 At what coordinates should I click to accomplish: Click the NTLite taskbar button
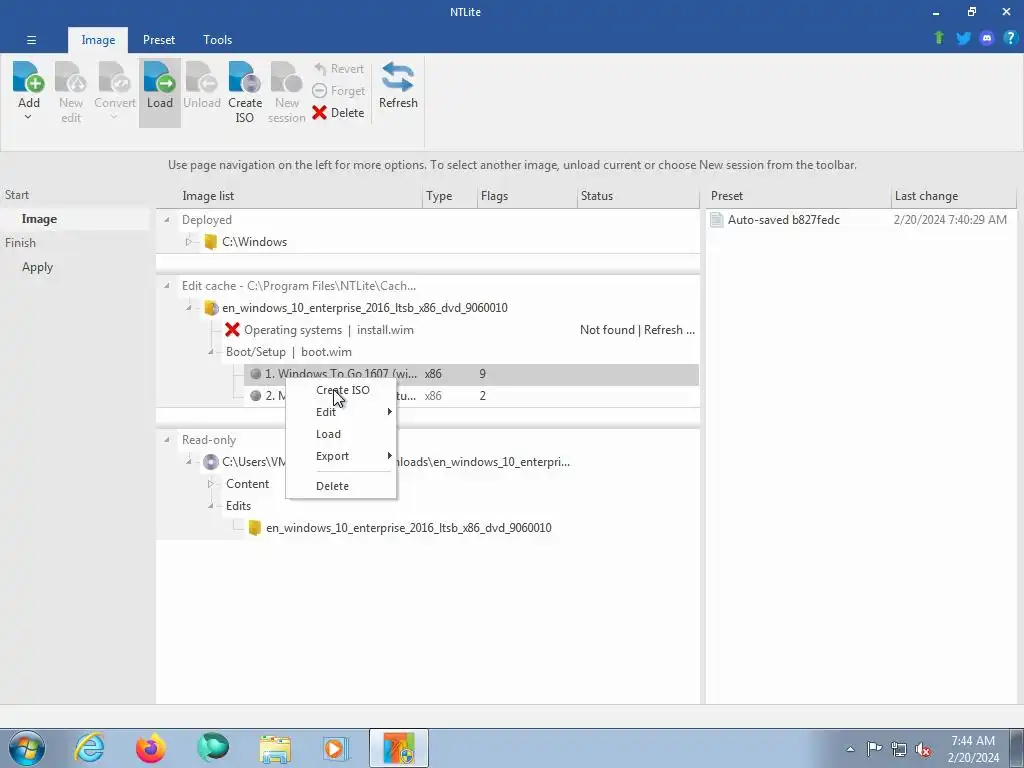(x=399, y=748)
